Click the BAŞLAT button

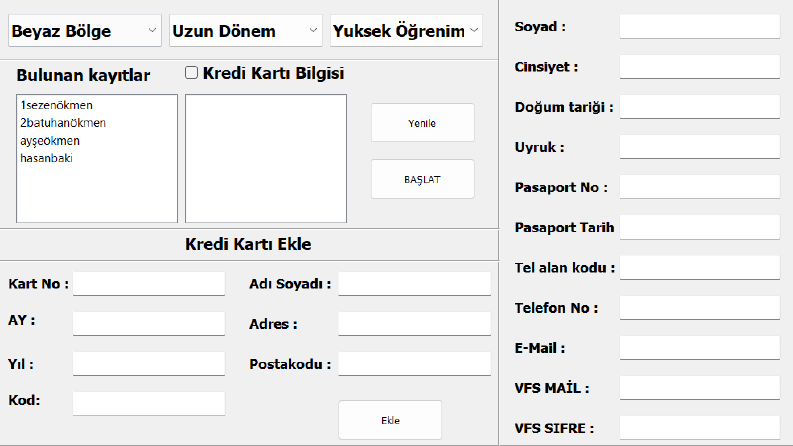pyautogui.click(x=423, y=180)
